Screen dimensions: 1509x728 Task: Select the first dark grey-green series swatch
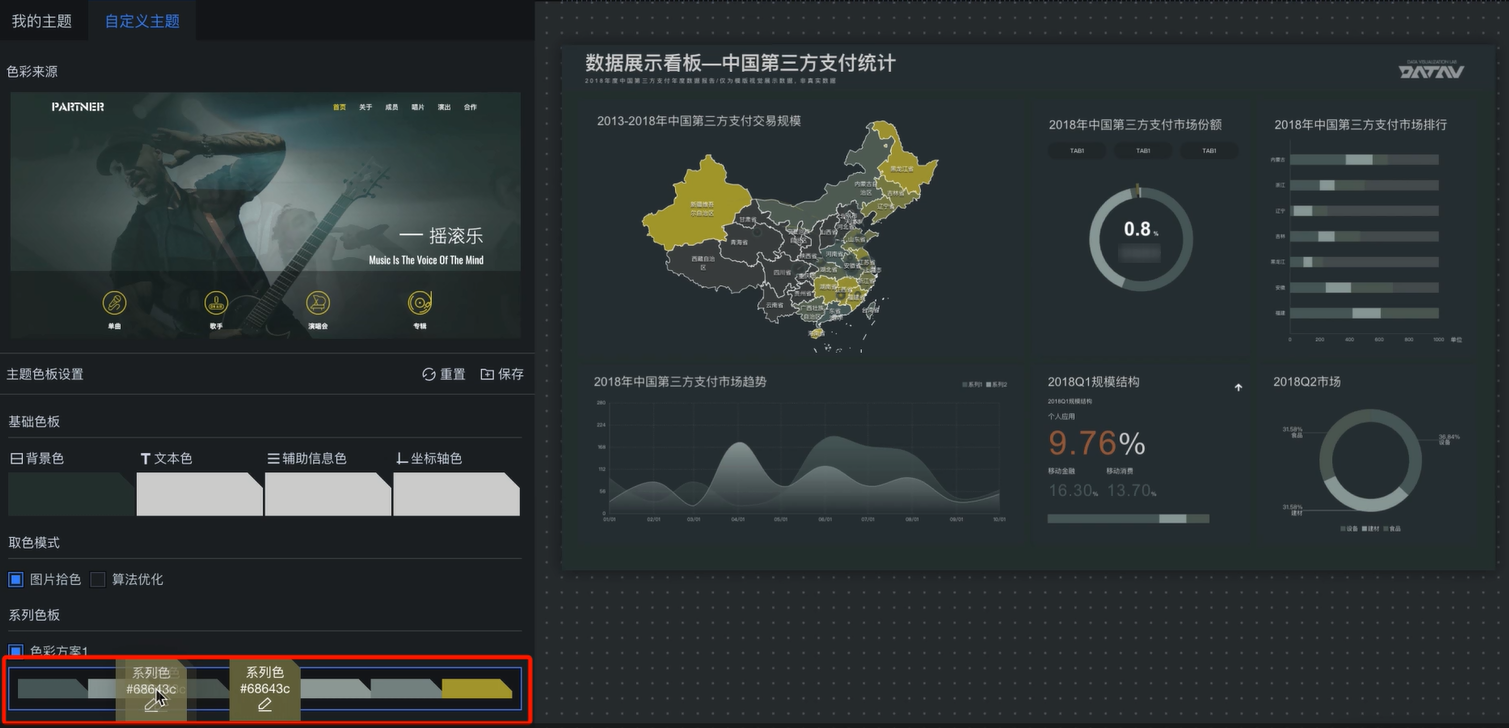point(52,688)
